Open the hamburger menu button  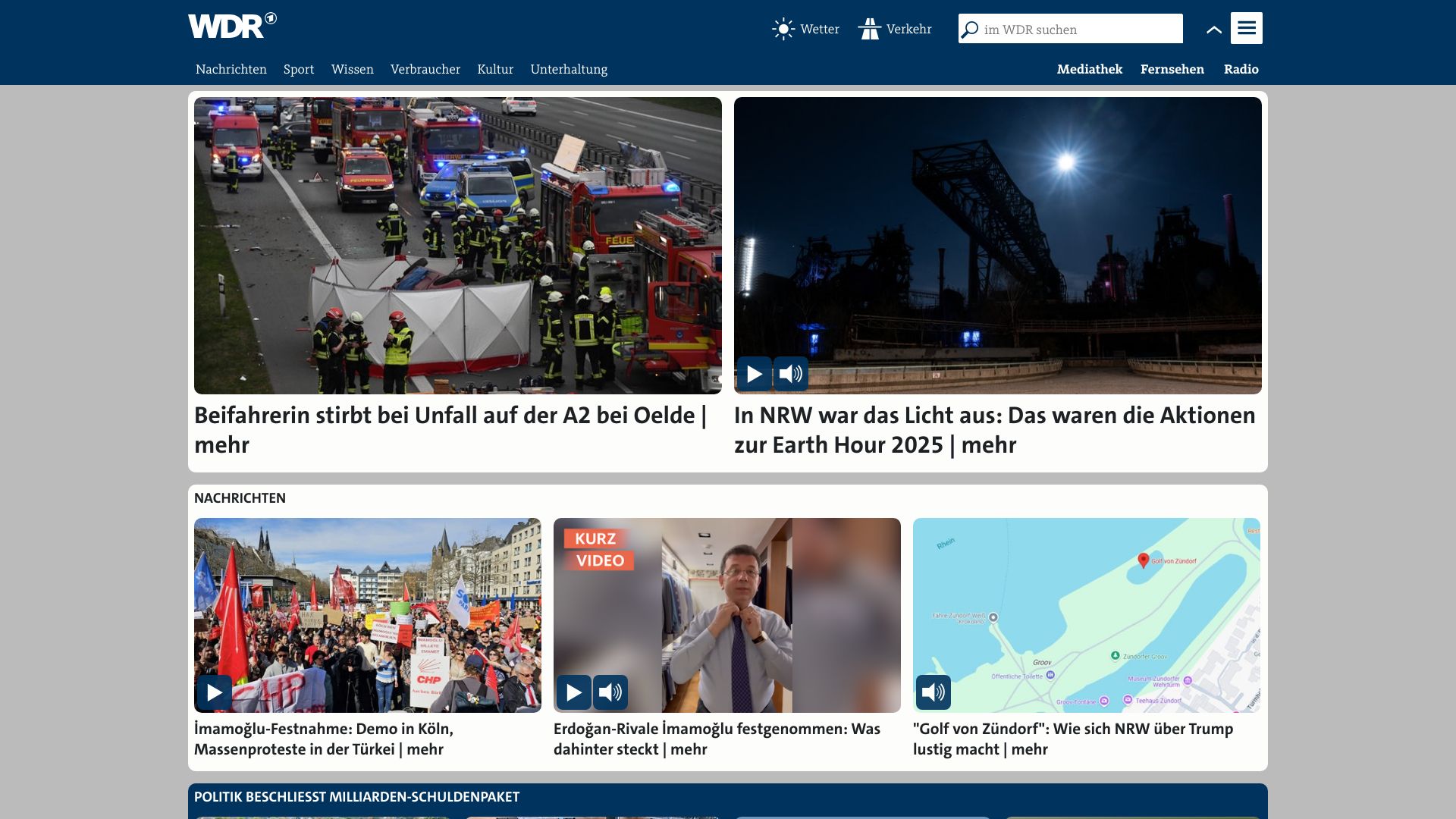tap(1246, 28)
